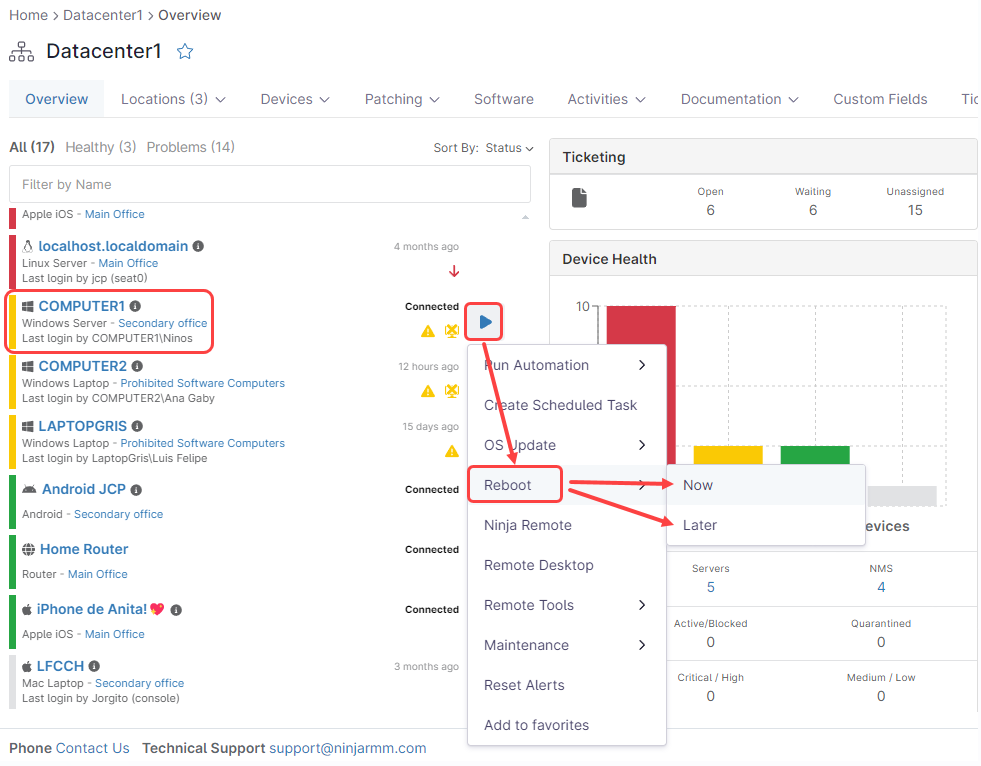Click the Windows logo icon beside COMPUTER2
981x766 pixels.
click(x=28, y=366)
